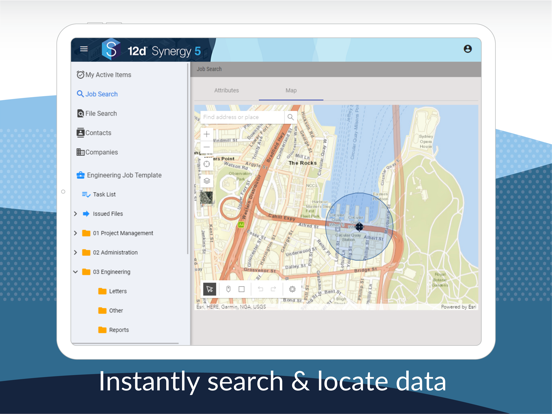Switch to the Map tab
552x414 pixels.
[291, 90]
